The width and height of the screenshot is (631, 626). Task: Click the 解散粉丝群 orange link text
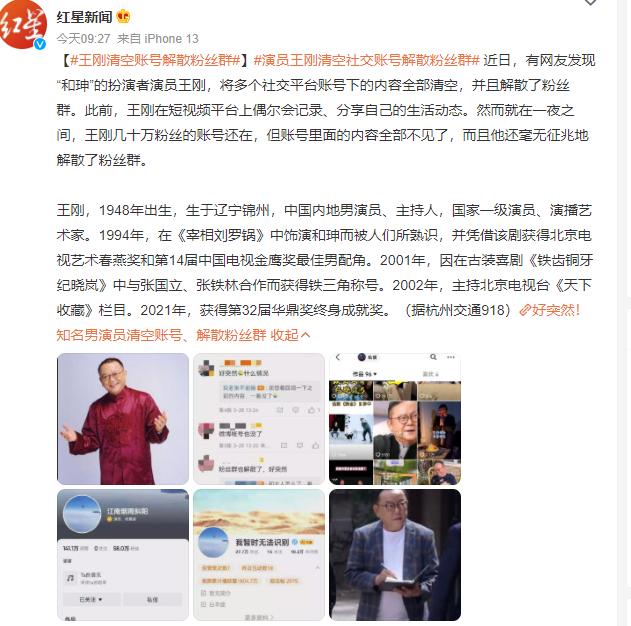click(x=231, y=335)
